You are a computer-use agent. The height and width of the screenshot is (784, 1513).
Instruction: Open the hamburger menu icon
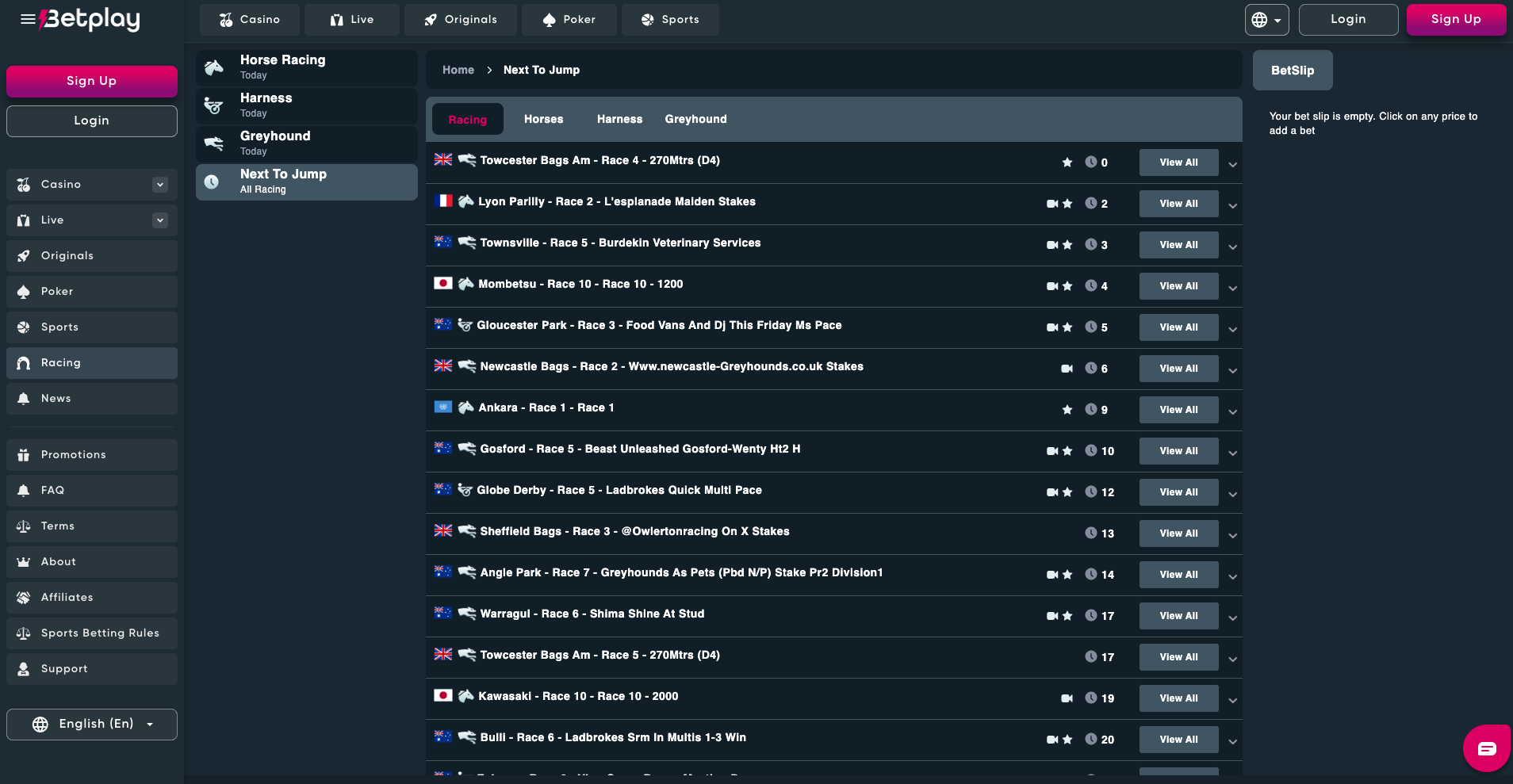[28, 19]
